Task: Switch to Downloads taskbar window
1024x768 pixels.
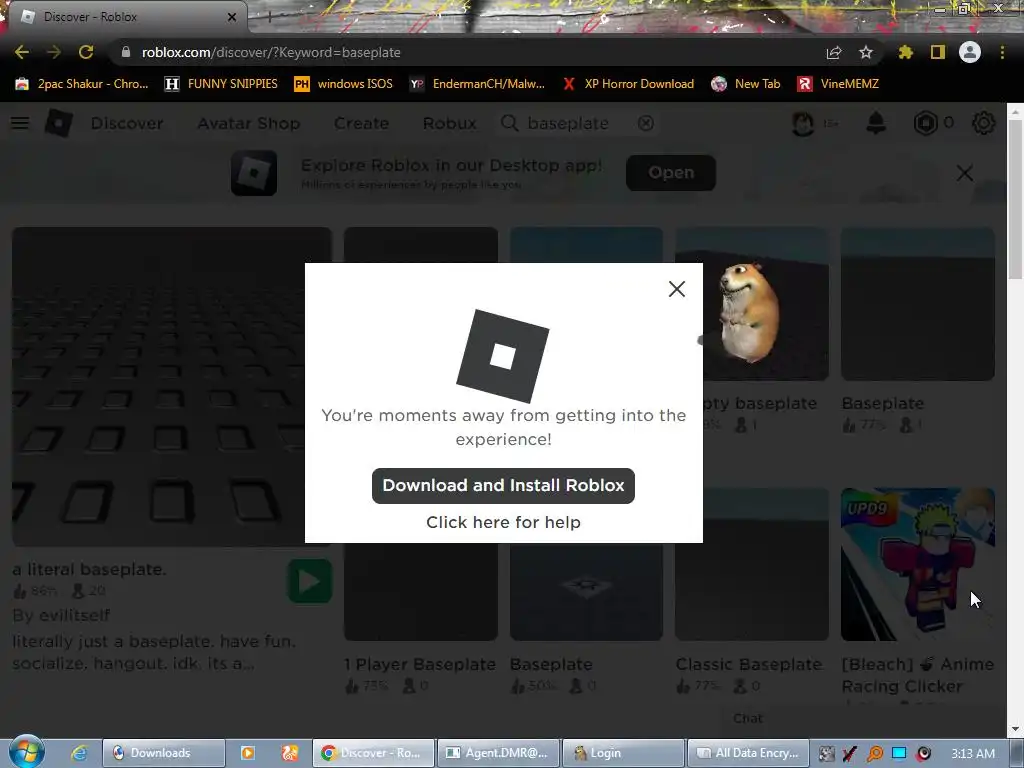Action: pos(163,753)
